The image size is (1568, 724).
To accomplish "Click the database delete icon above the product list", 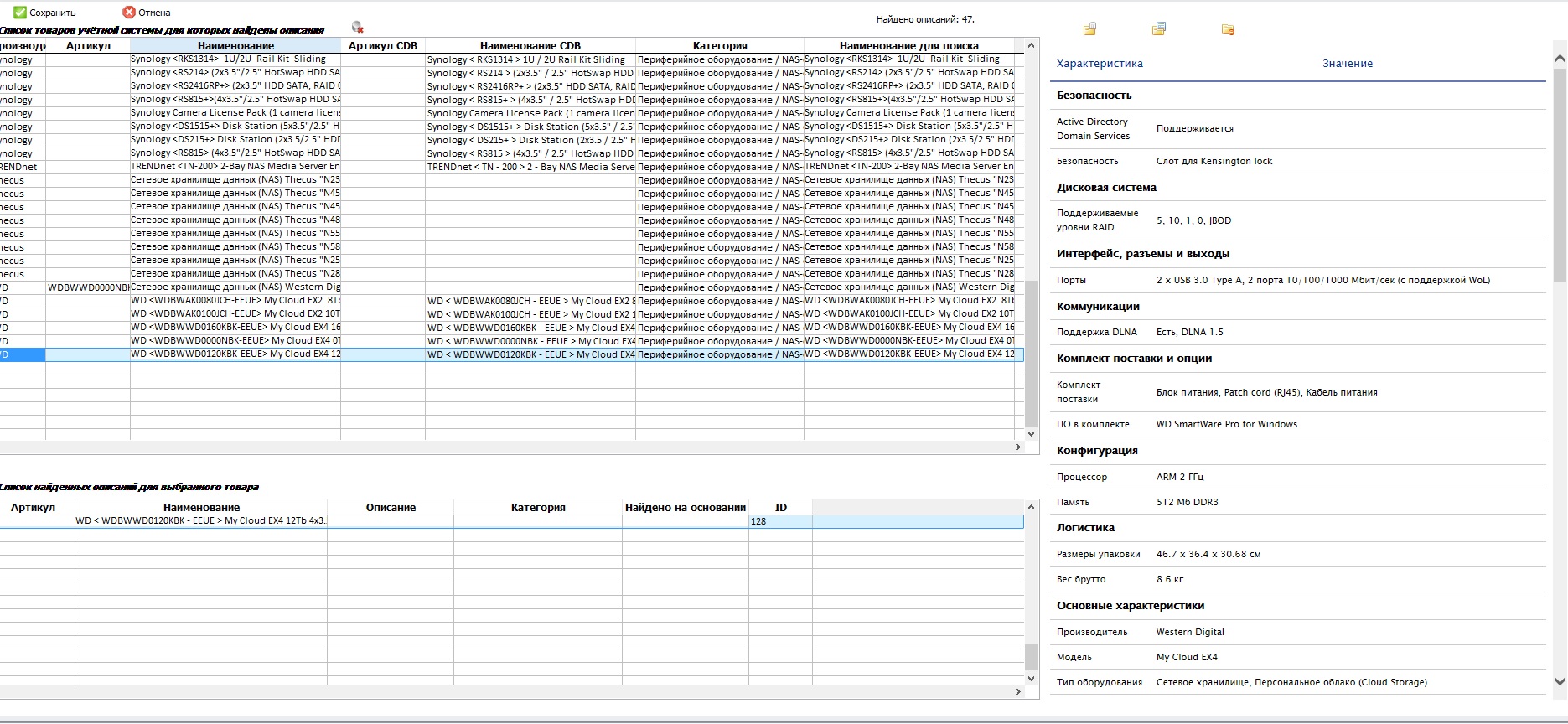I will point(358,28).
